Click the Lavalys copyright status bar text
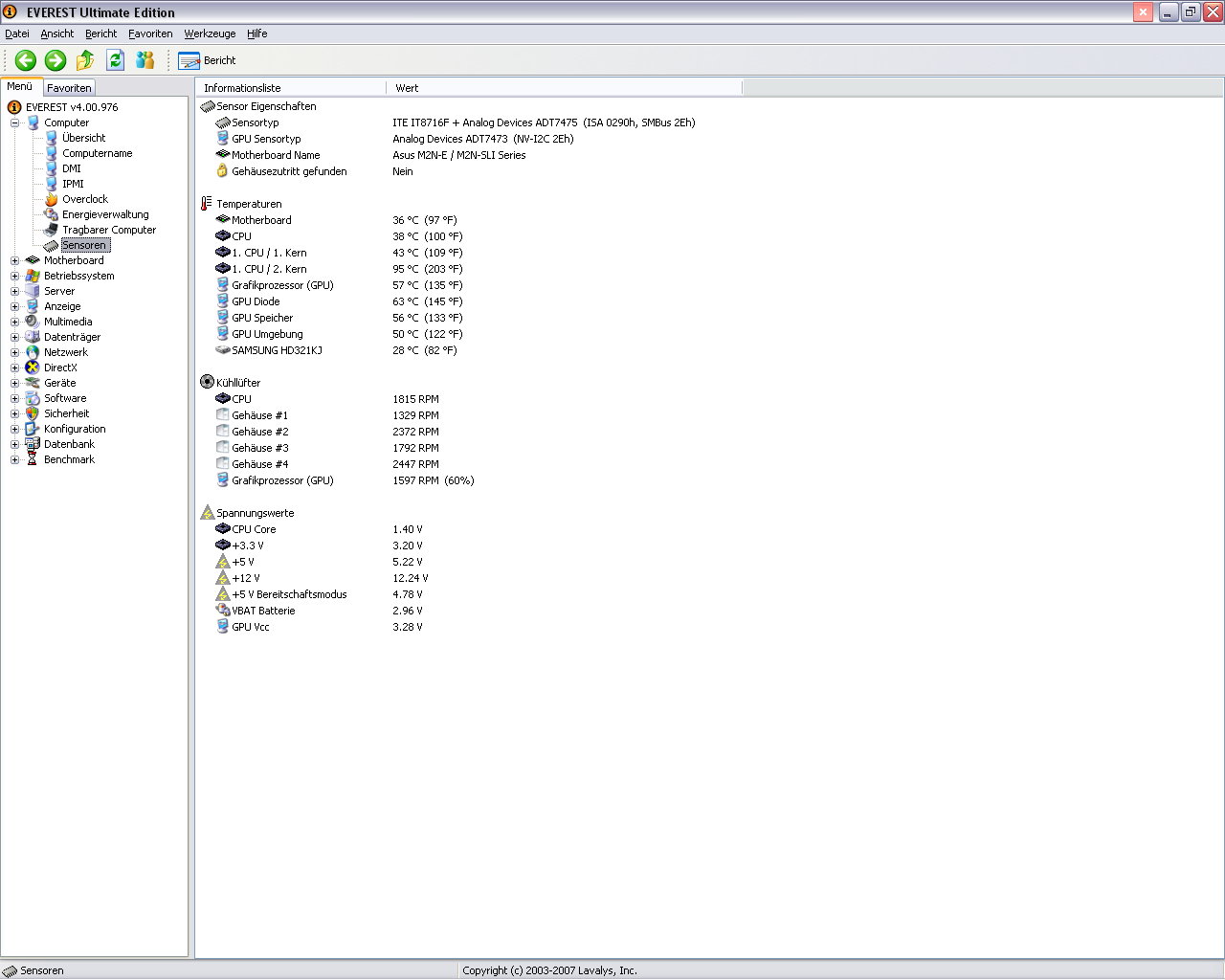 (x=549, y=970)
